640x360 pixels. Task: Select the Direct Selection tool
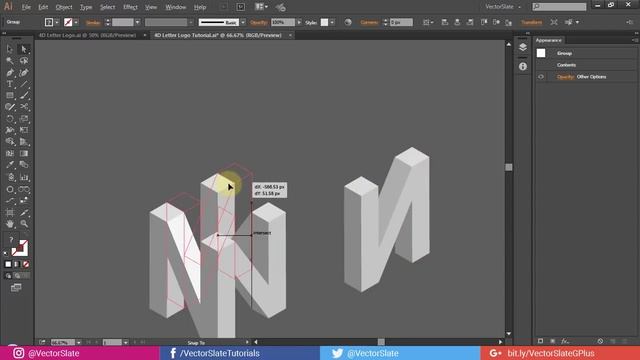(24, 49)
